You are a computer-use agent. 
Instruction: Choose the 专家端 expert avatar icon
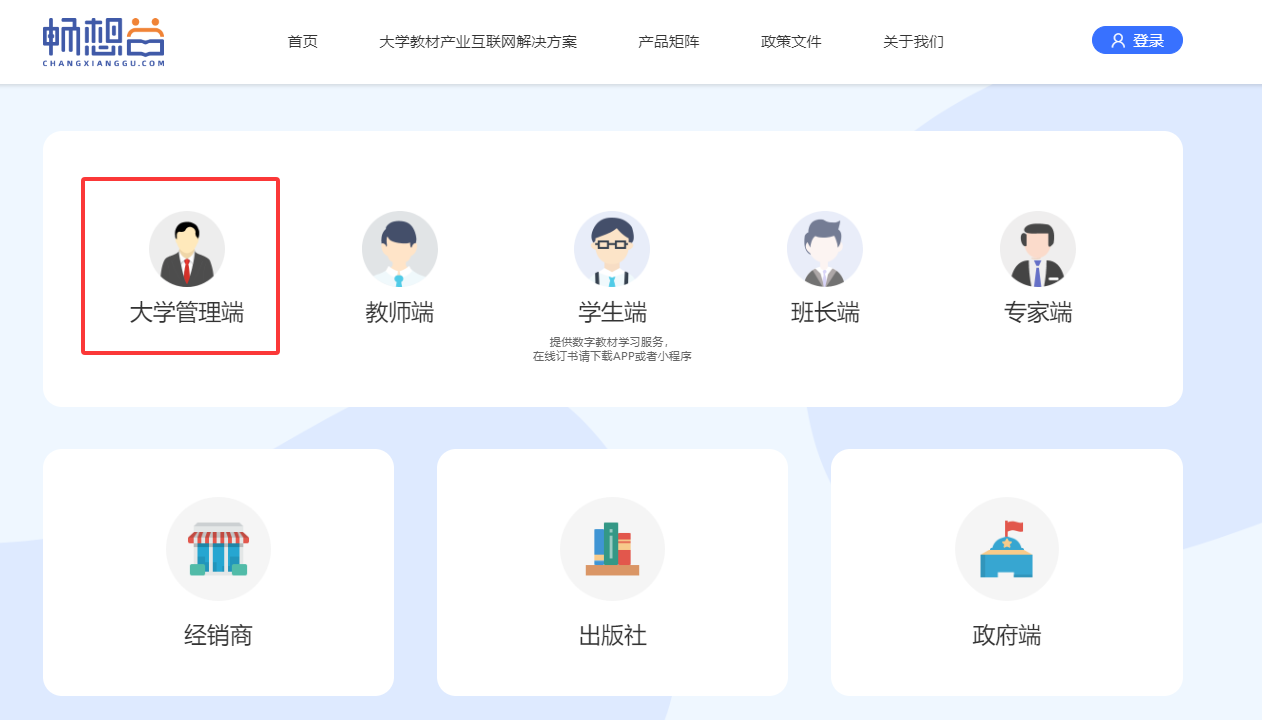[x=1038, y=249]
